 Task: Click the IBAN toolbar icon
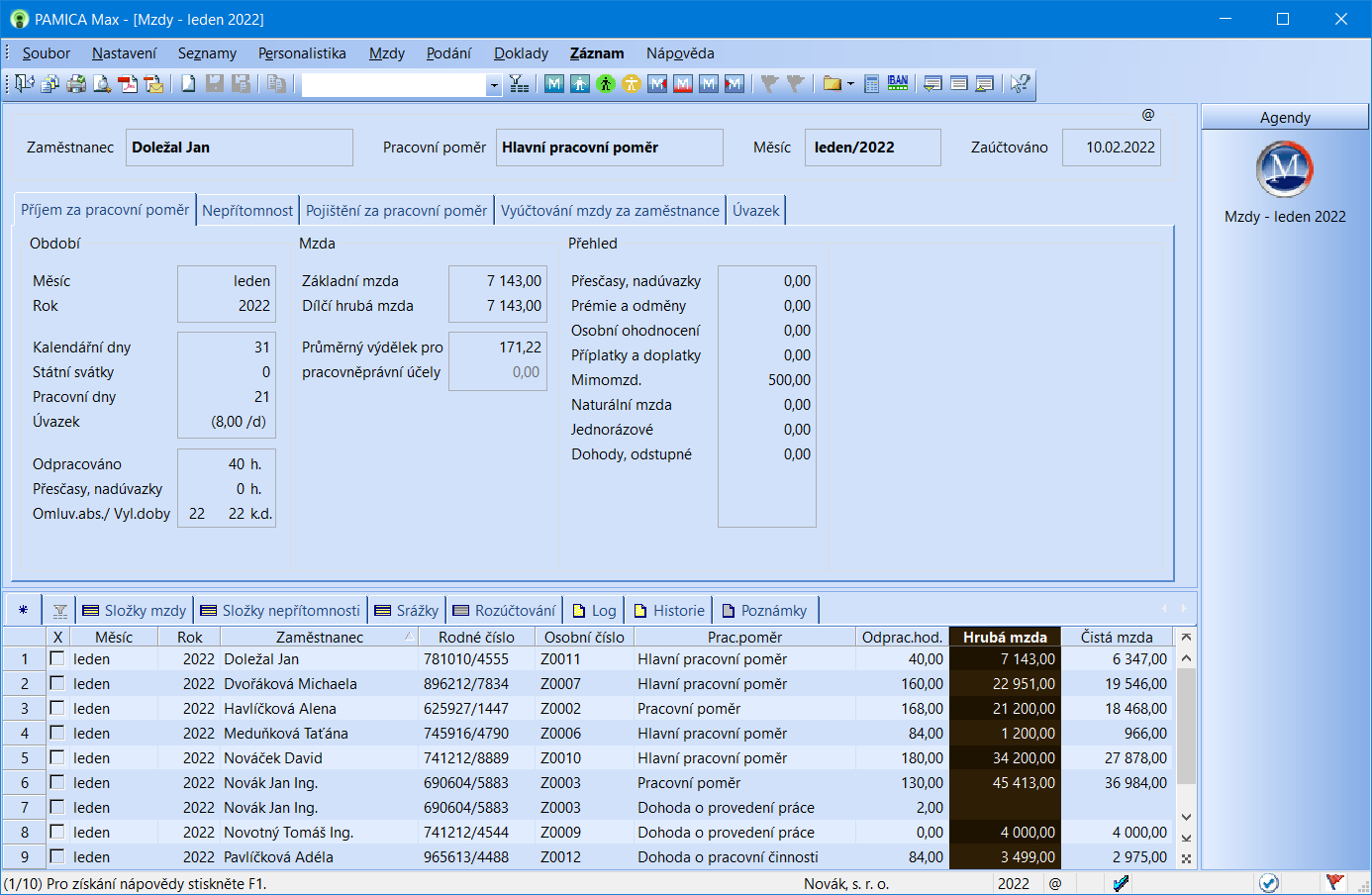(x=898, y=84)
